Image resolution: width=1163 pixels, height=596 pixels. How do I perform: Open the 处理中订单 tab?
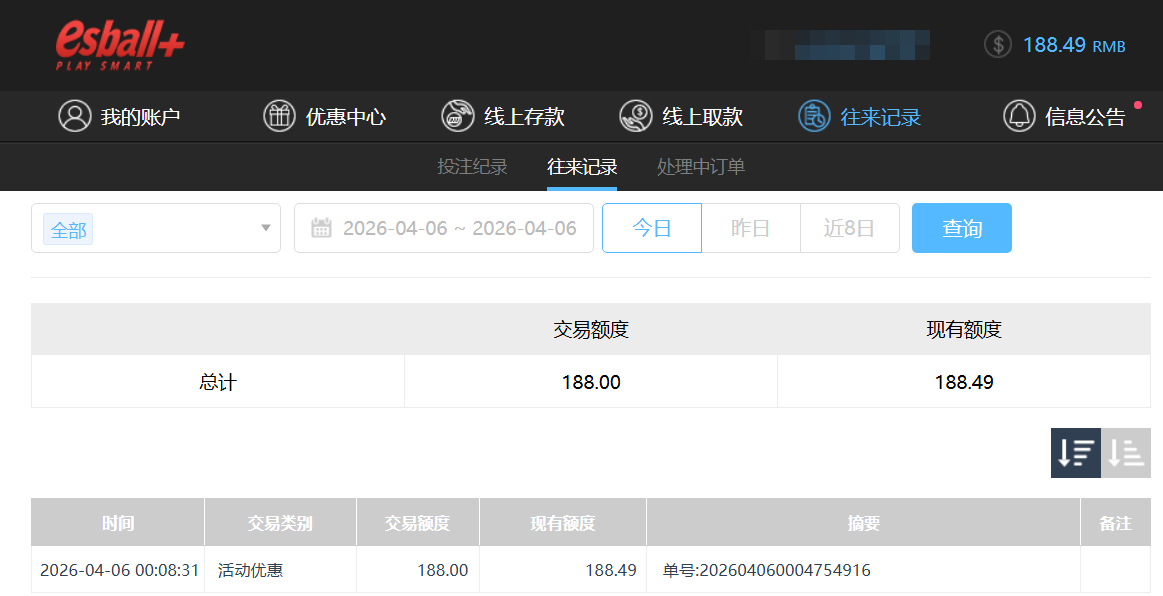click(699, 167)
